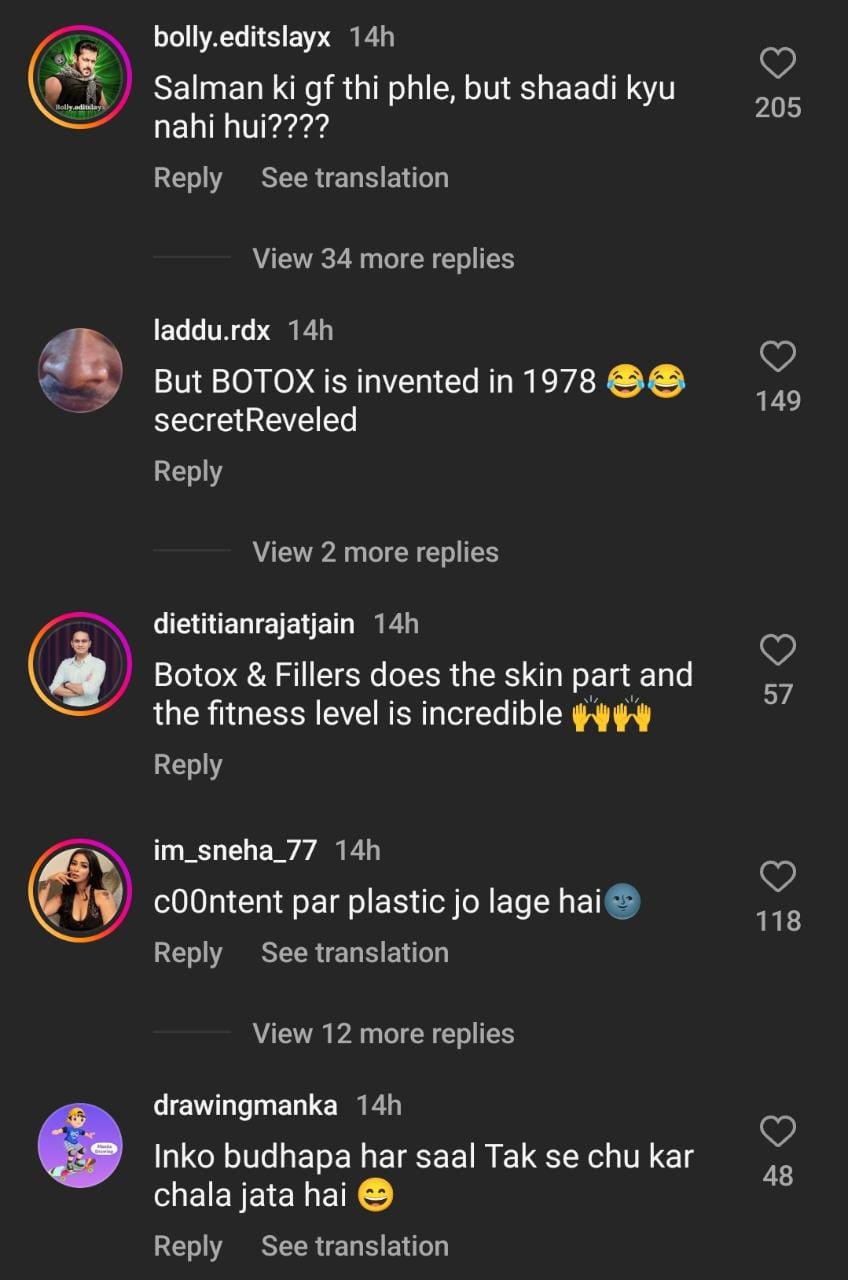Like laddu.rdx's BOTOX comment

778,358
